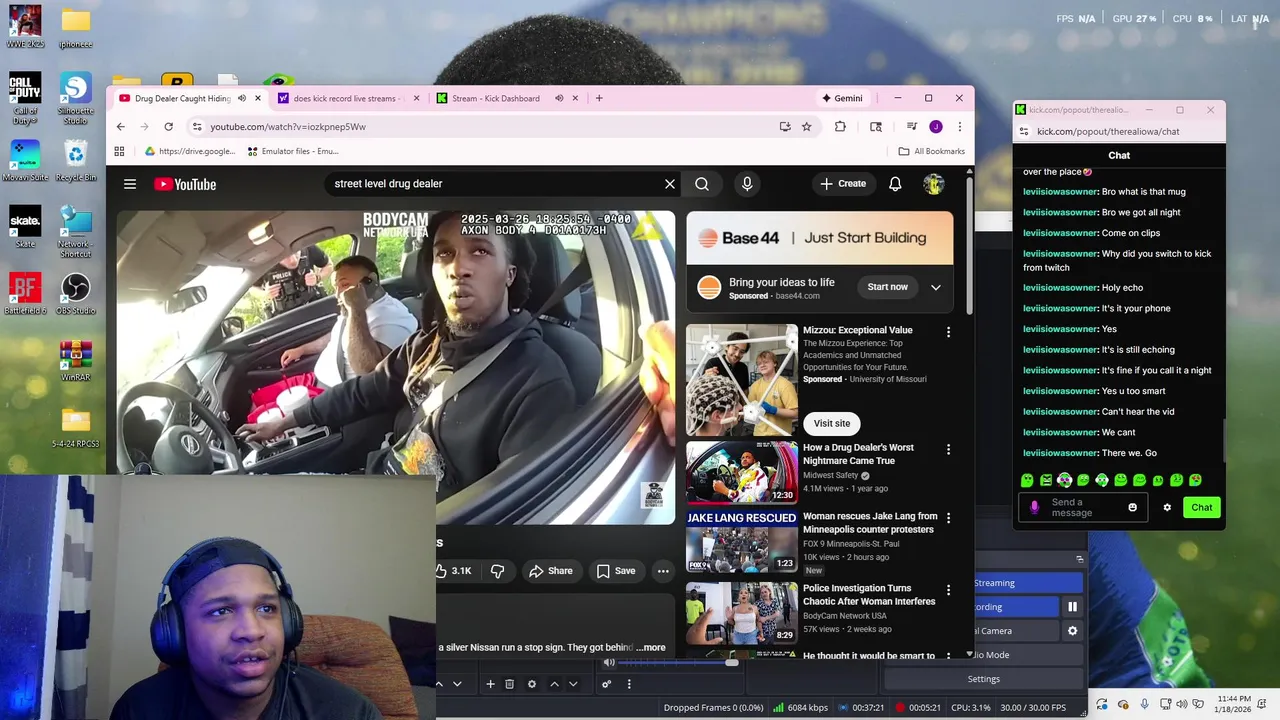Screen dimensions: 1280x720
Task: Expand video description with ...more
Action: 651,647
